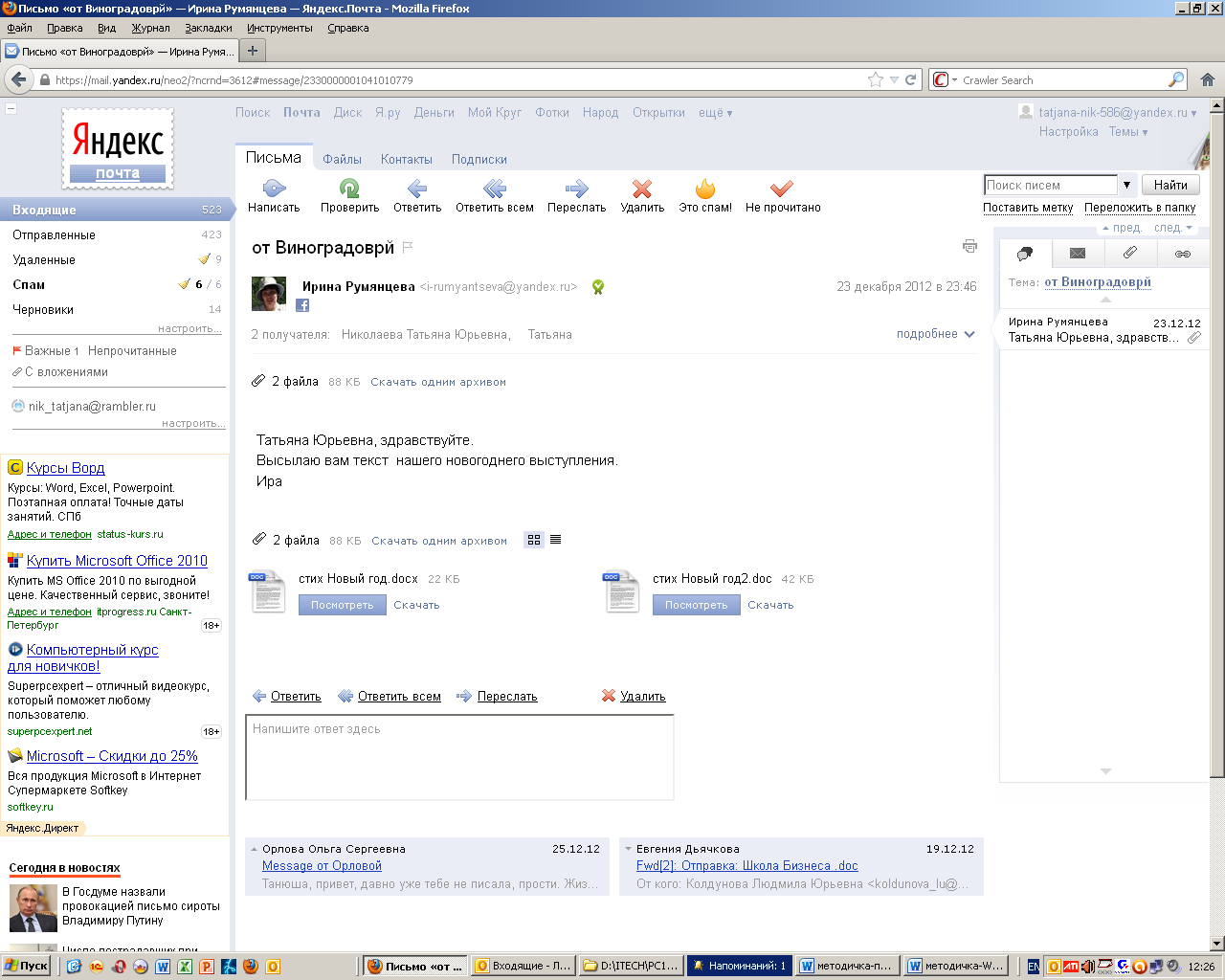1225x980 pixels.
Task: Open the paperclip attachments tab in right panel
Action: 1130,253
